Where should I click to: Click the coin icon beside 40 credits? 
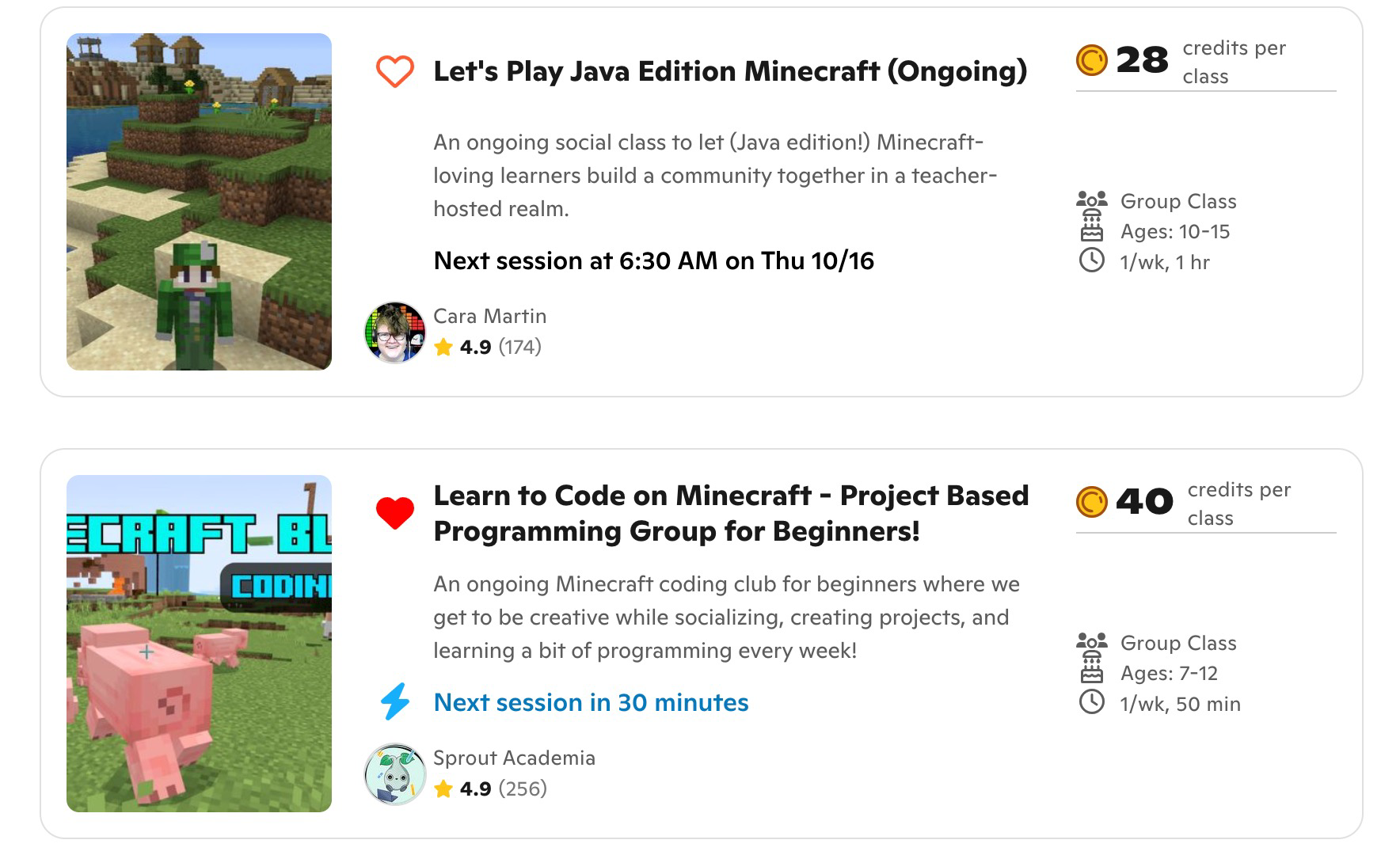1091,502
